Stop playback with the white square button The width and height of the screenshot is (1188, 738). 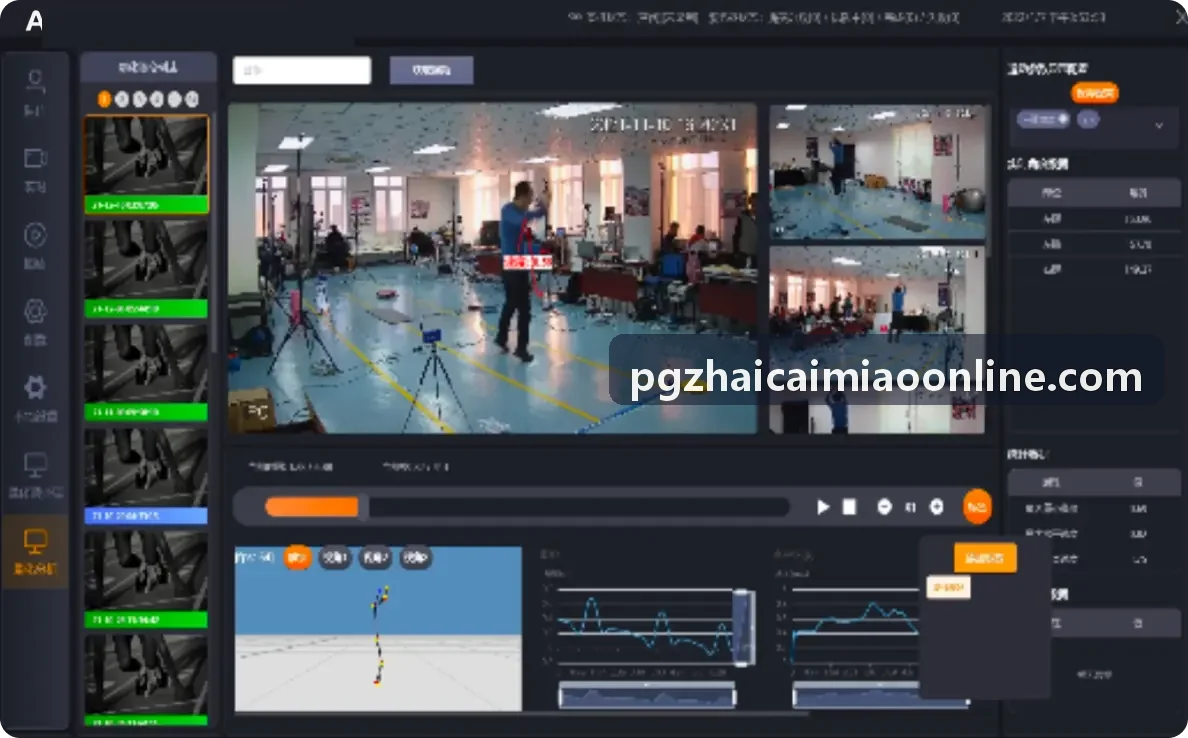point(849,507)
